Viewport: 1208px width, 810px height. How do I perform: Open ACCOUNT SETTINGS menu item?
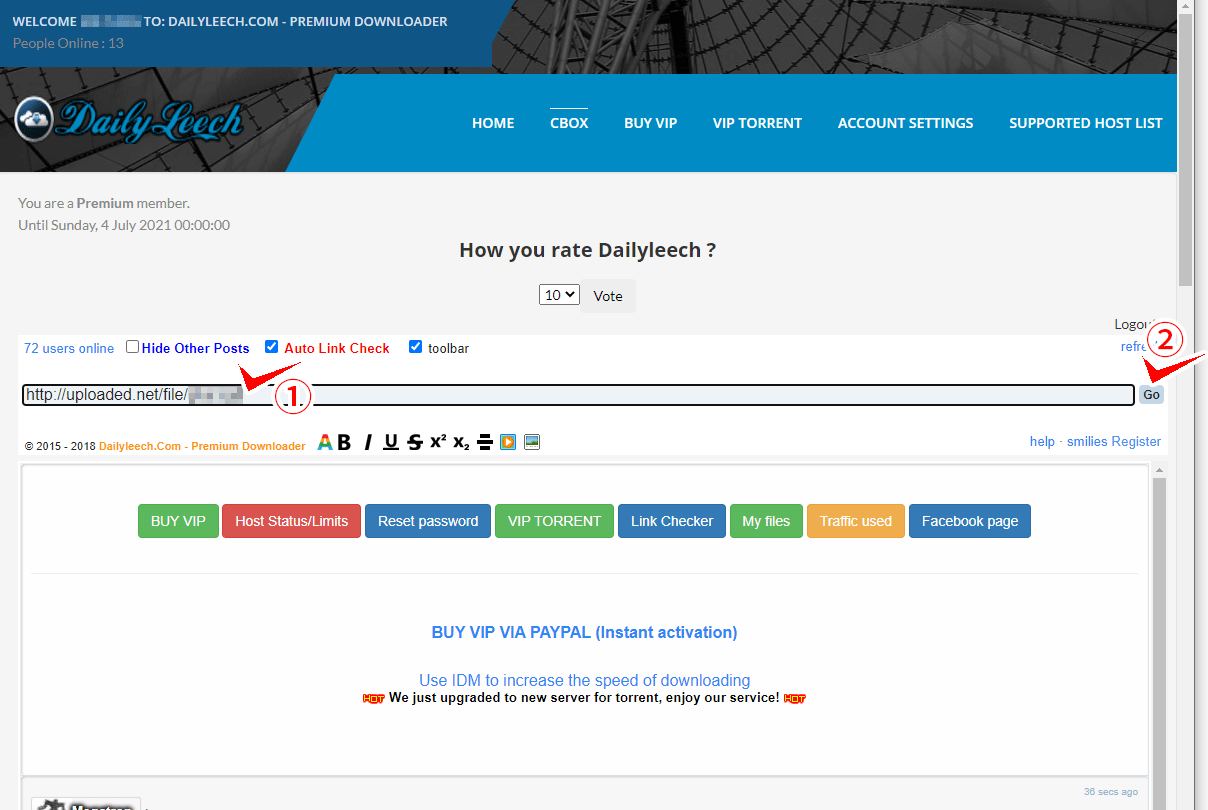coord(905,123)
